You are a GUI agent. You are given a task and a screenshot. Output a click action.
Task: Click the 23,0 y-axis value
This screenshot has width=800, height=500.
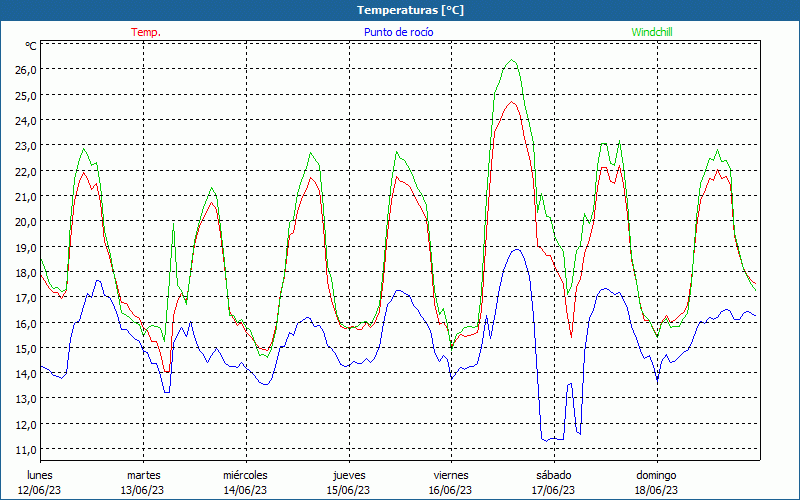26,146
